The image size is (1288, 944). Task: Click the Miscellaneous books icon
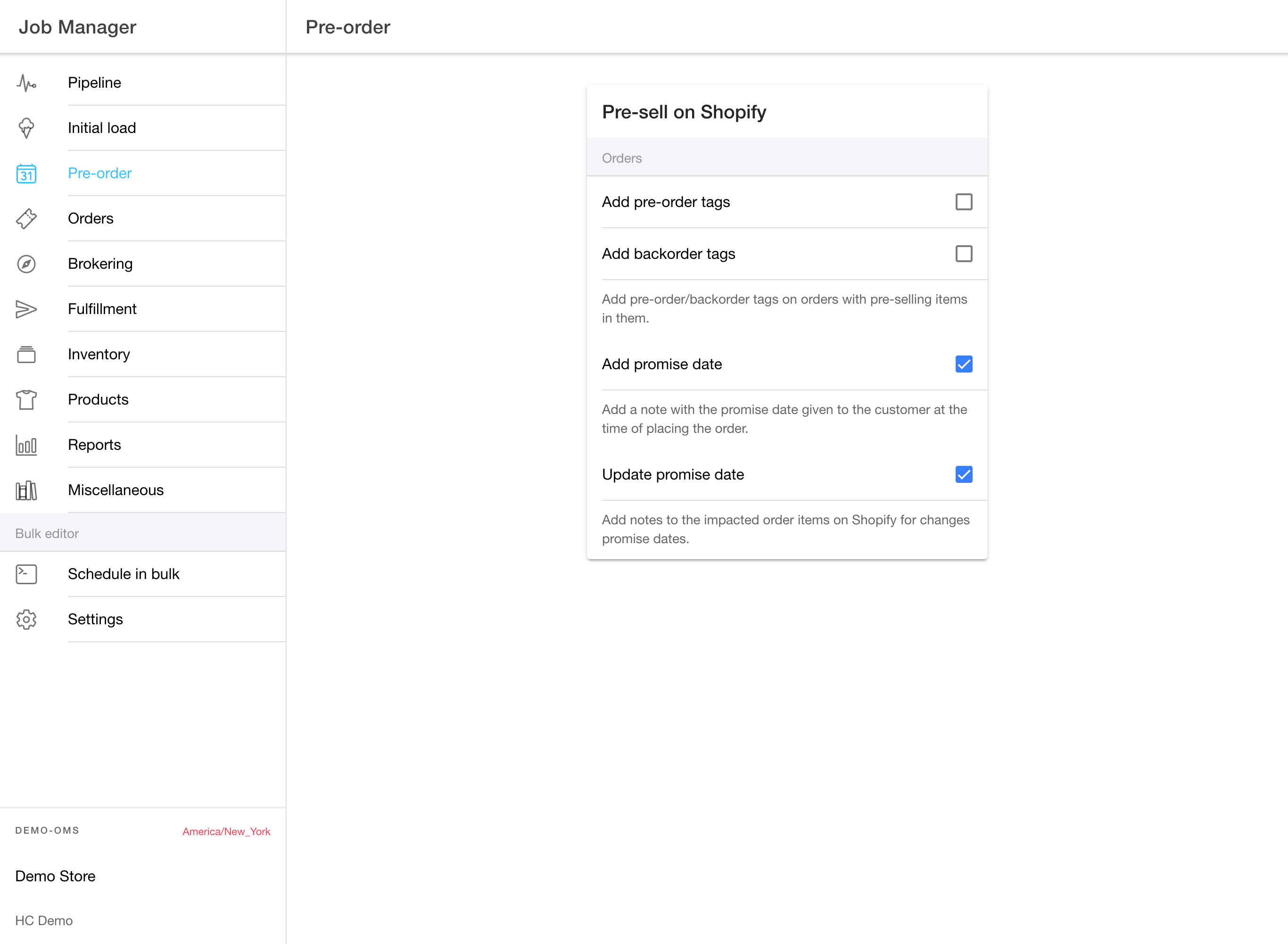pos(26,490)
